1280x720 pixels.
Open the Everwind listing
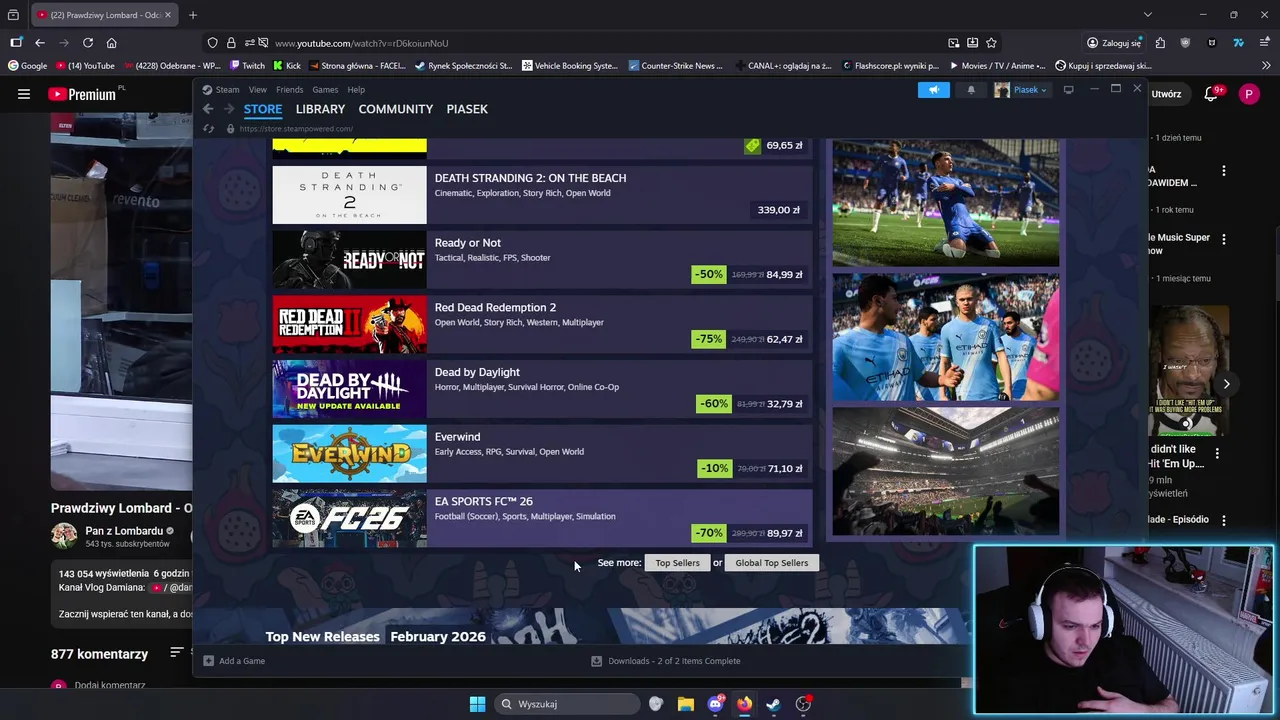(x=543, y=454)
